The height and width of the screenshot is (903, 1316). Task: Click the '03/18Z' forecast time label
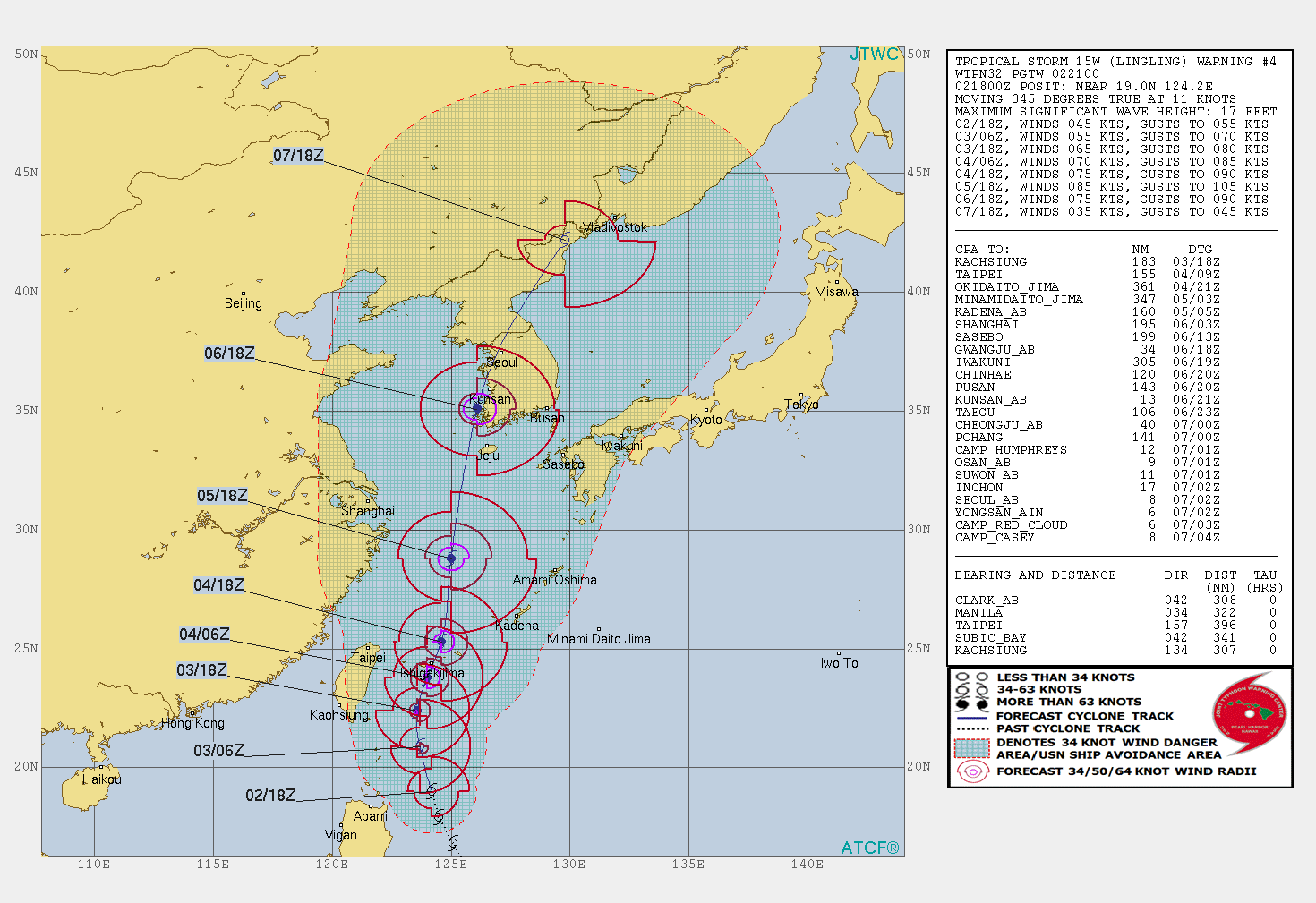coord(201,670)
